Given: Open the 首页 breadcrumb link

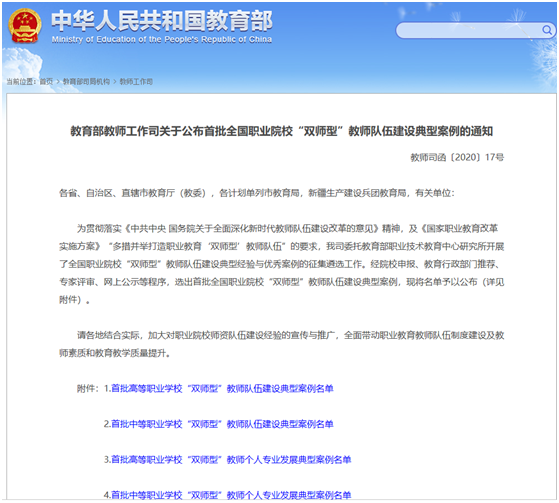Looking at the screenshot, I should pyautogui.click(x=46, y=82).
